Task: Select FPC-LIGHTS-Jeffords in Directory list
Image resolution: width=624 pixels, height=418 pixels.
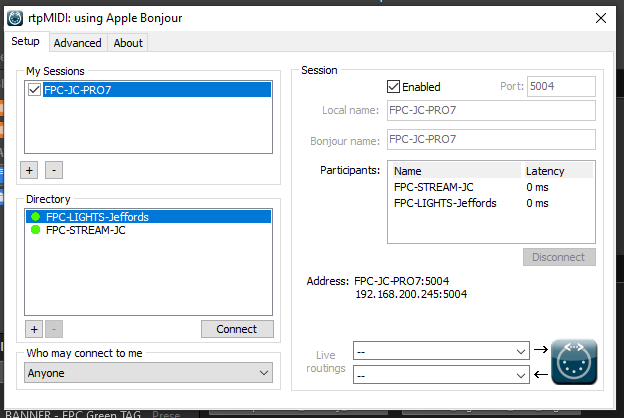Action: click(x=148, y=217)
